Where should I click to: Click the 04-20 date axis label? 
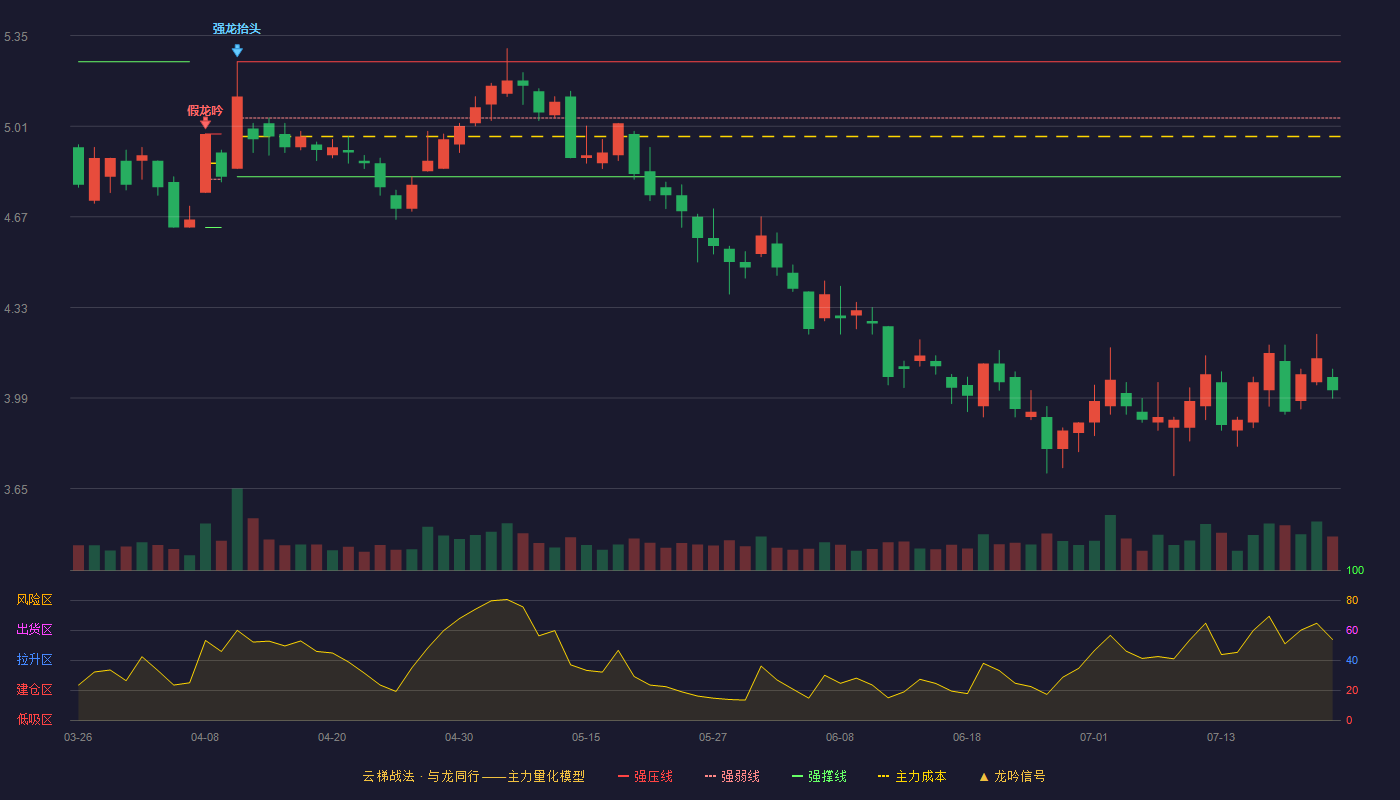(332, 737)
